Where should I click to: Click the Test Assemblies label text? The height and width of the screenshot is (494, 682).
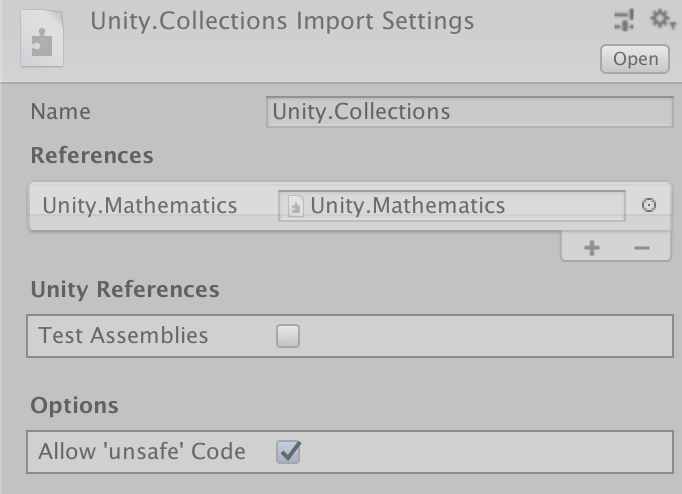click(x=123, y=336)
